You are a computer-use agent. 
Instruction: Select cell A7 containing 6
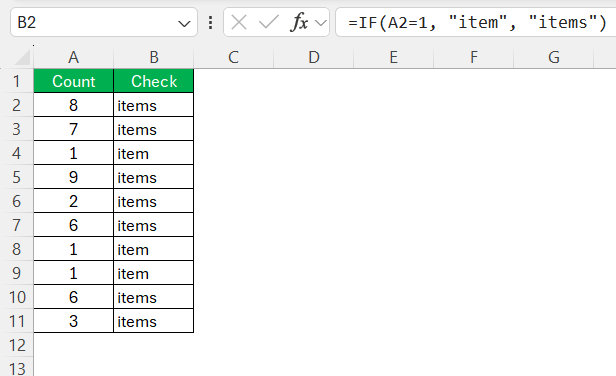73,225
